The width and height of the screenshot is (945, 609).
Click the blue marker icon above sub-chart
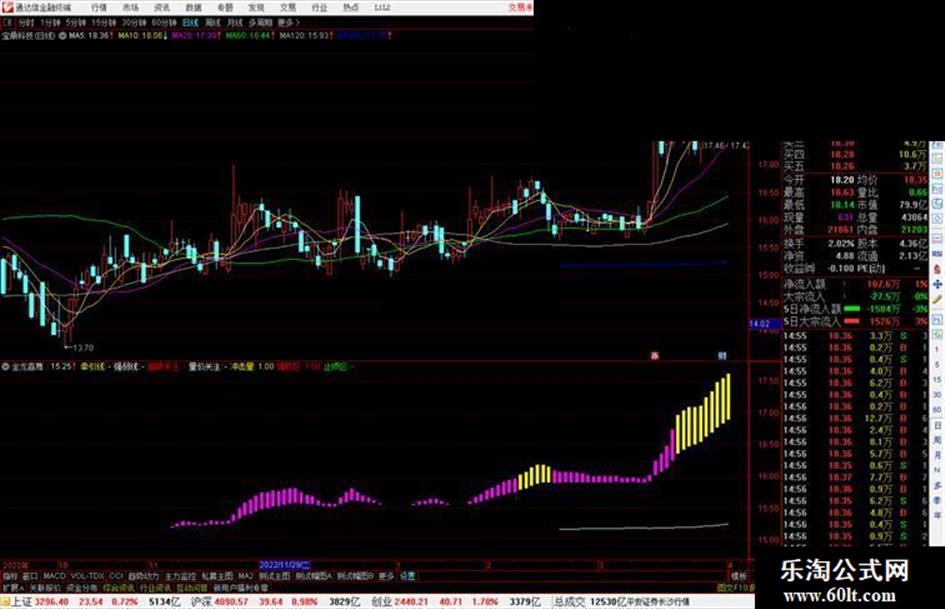[x=722, y=356]
